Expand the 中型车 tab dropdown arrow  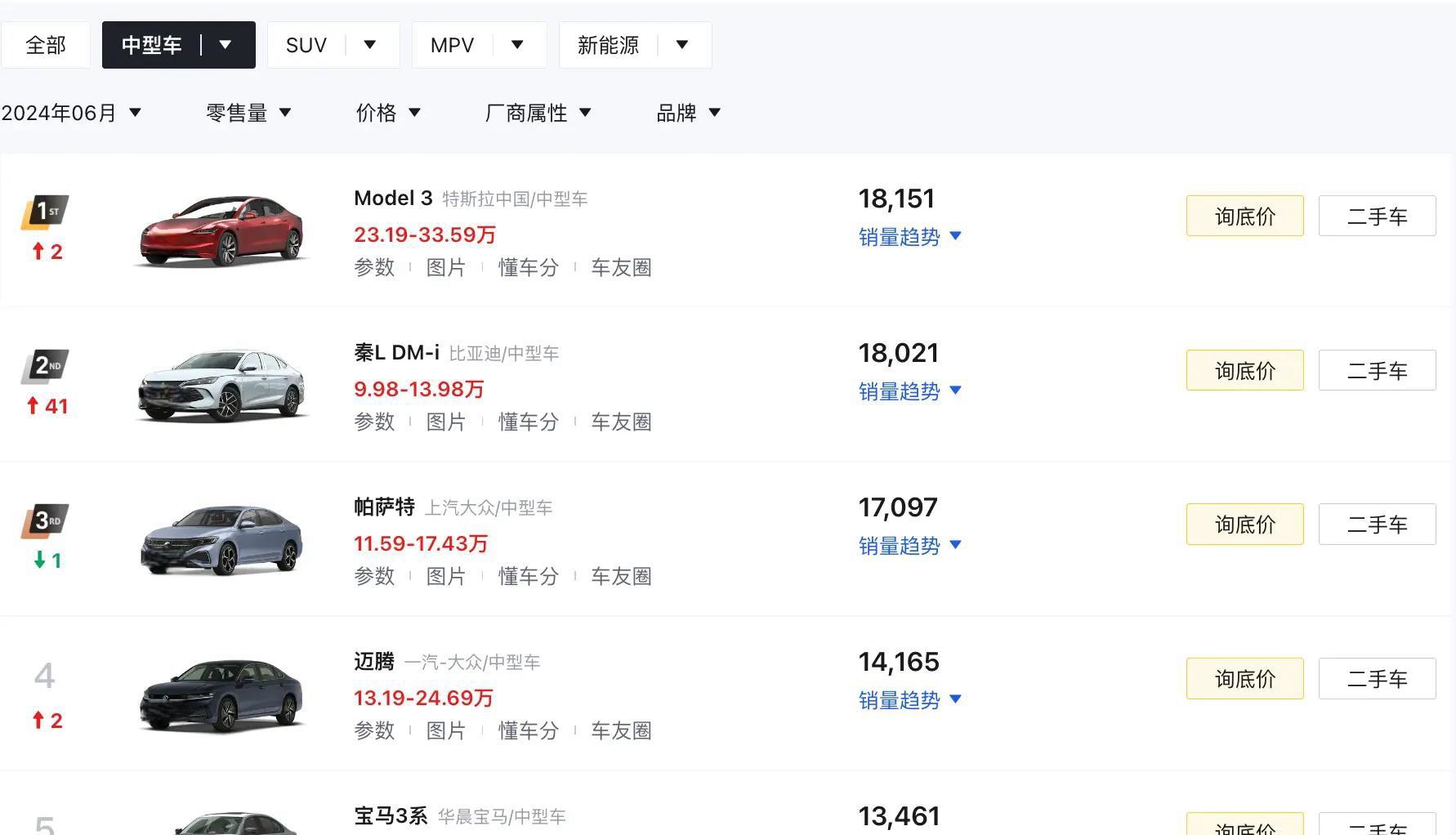[x=226, y=45]
